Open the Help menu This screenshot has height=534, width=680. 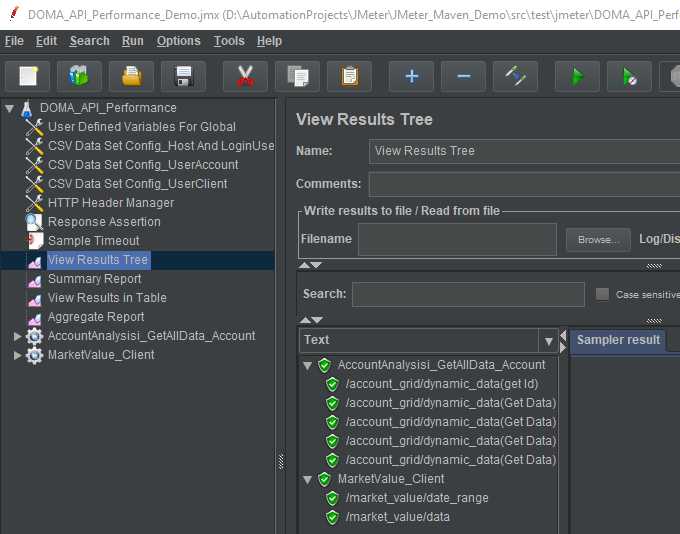[269, 41]
